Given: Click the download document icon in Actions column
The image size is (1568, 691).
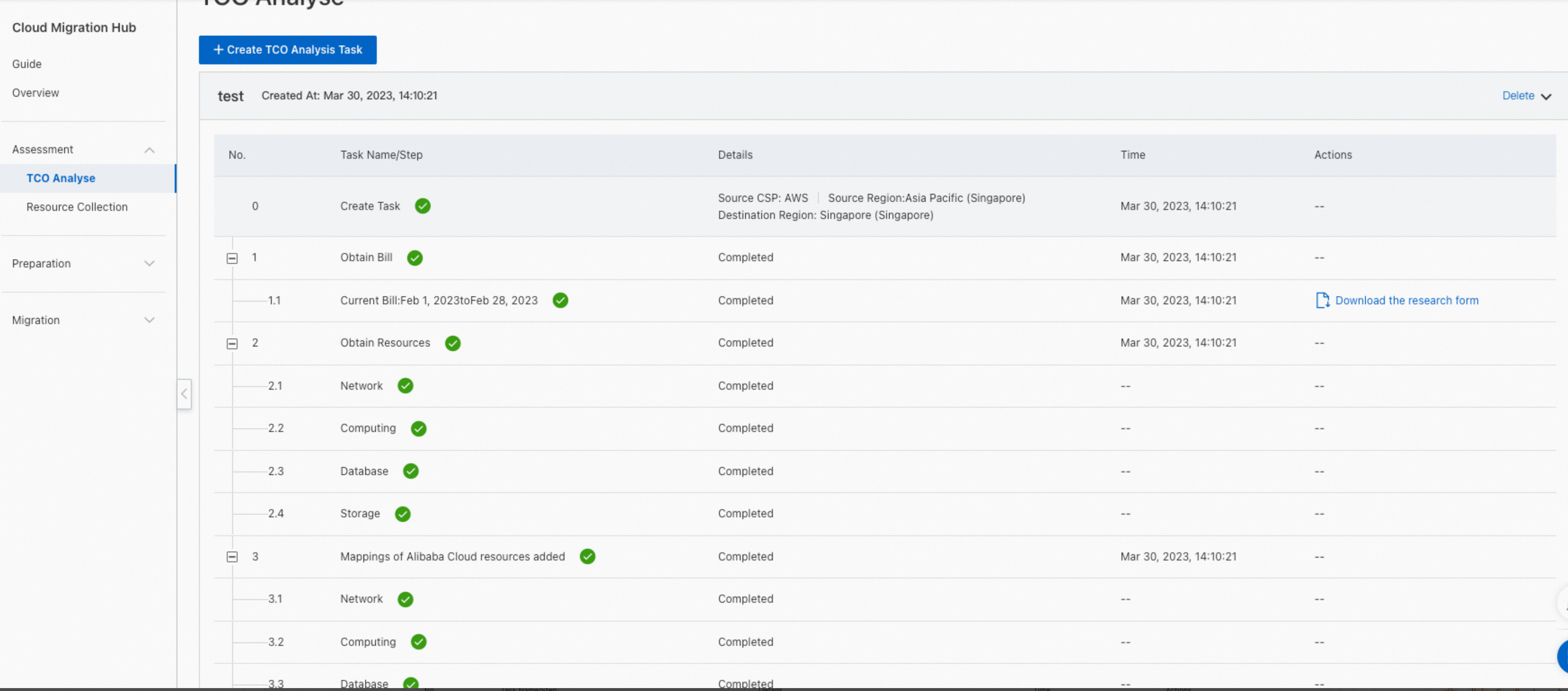Looking at the screenshot, I should (1322, 301).
